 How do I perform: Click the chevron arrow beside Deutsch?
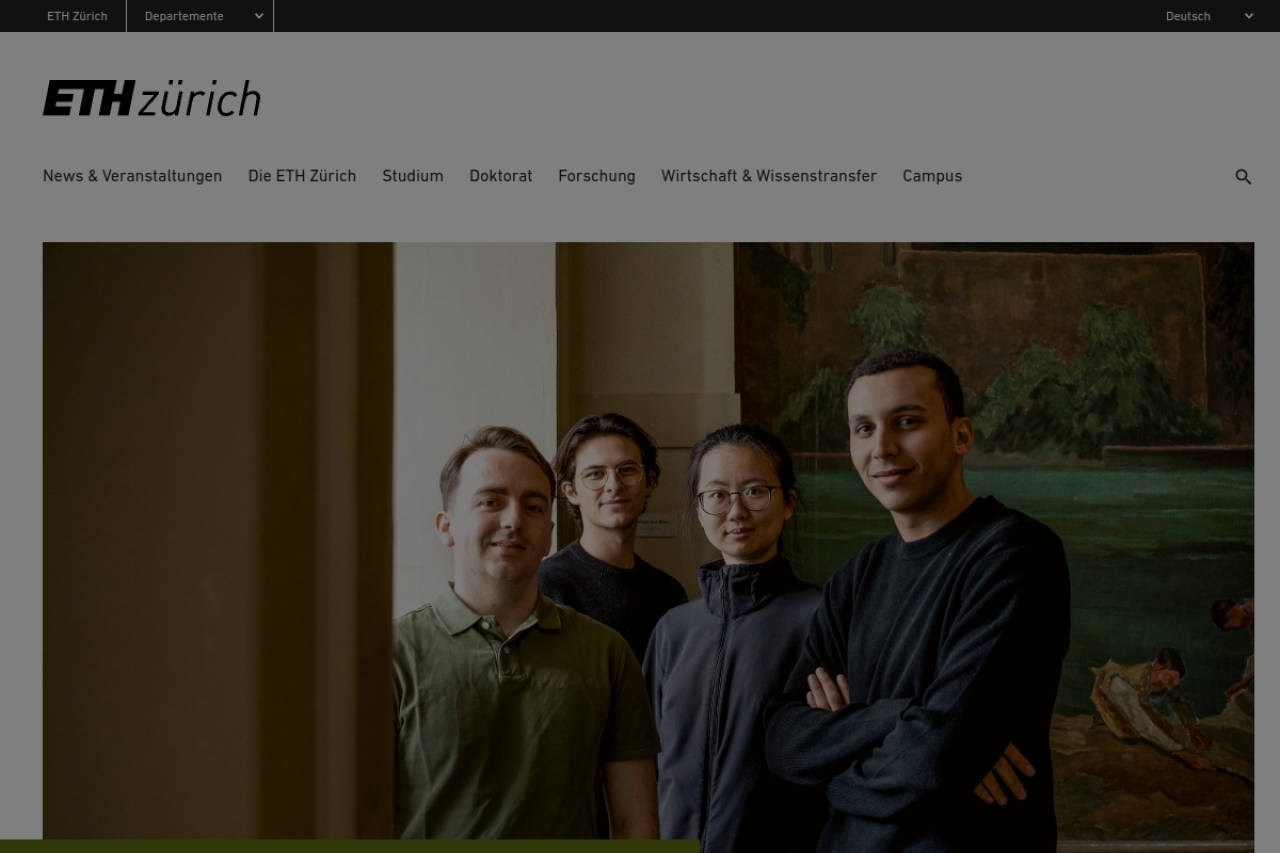1248,16
